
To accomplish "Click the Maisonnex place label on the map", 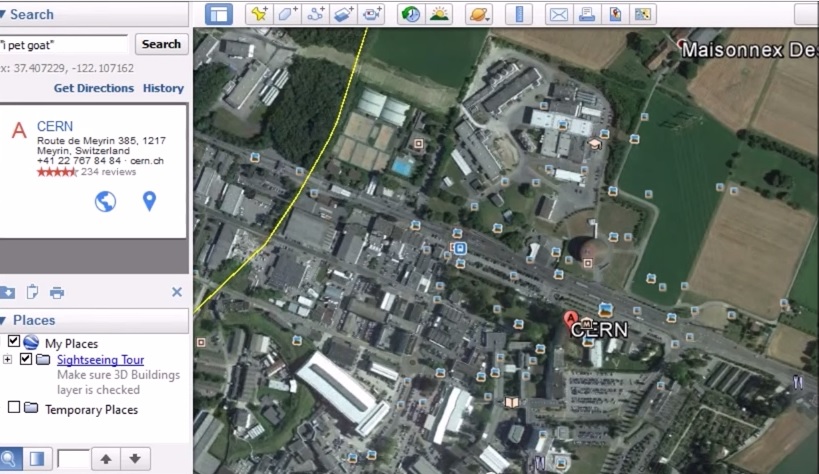I will (750, 50).
